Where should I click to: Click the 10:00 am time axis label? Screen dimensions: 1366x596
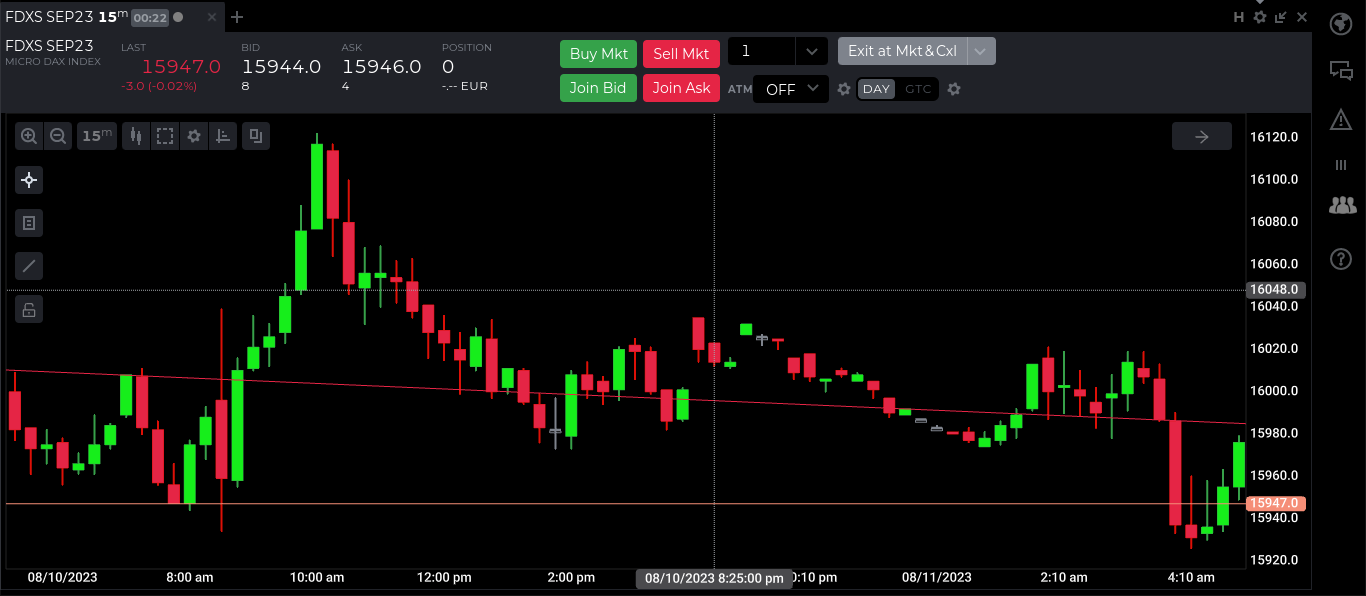[317, 578]
